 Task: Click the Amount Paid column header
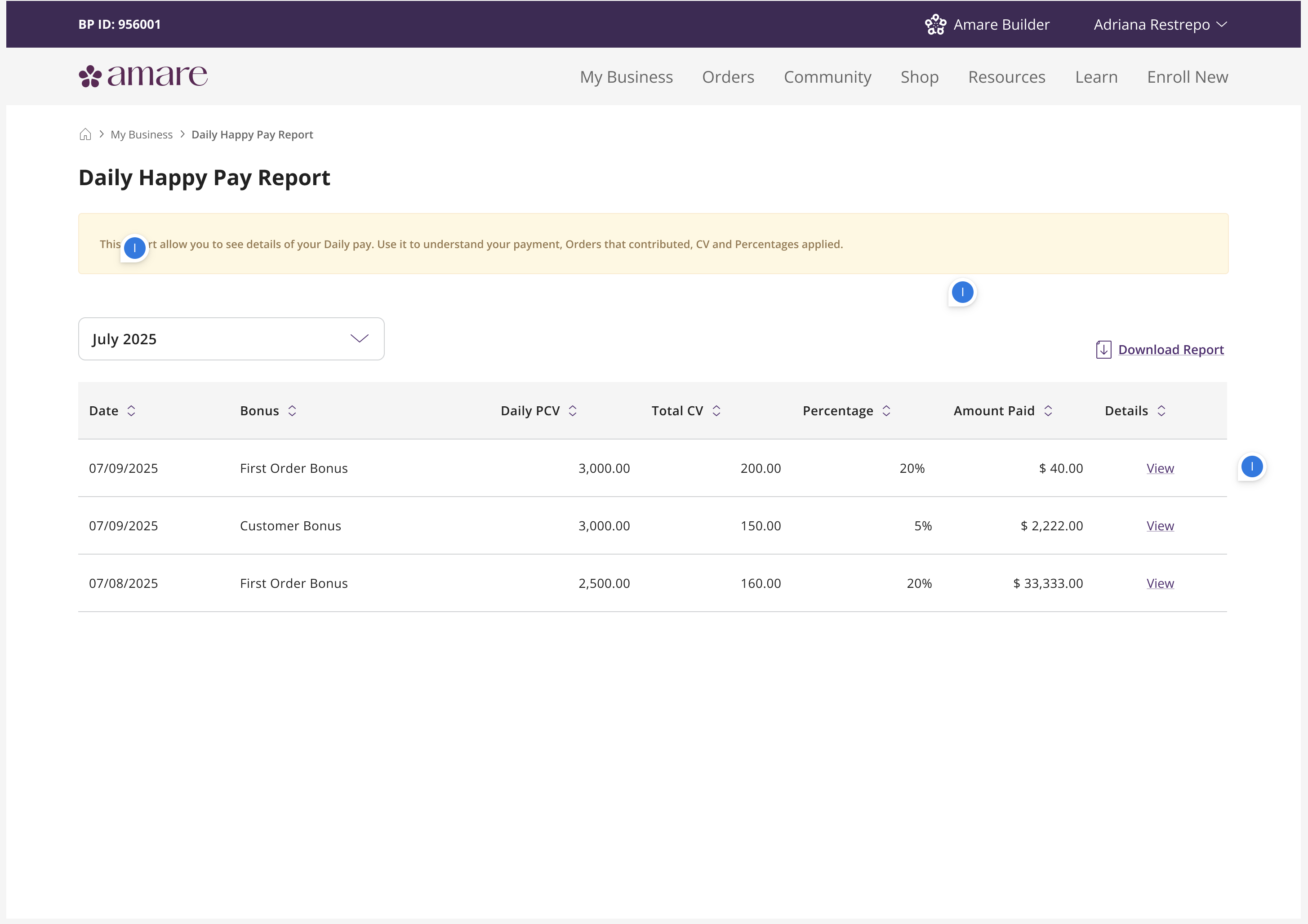point(994,411)
